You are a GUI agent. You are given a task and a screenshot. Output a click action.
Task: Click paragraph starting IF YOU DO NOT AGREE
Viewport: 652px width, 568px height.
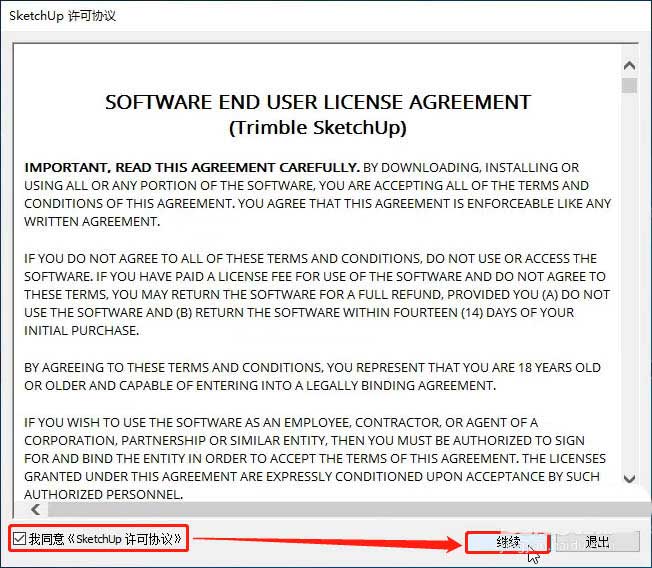tap(317, 295)
